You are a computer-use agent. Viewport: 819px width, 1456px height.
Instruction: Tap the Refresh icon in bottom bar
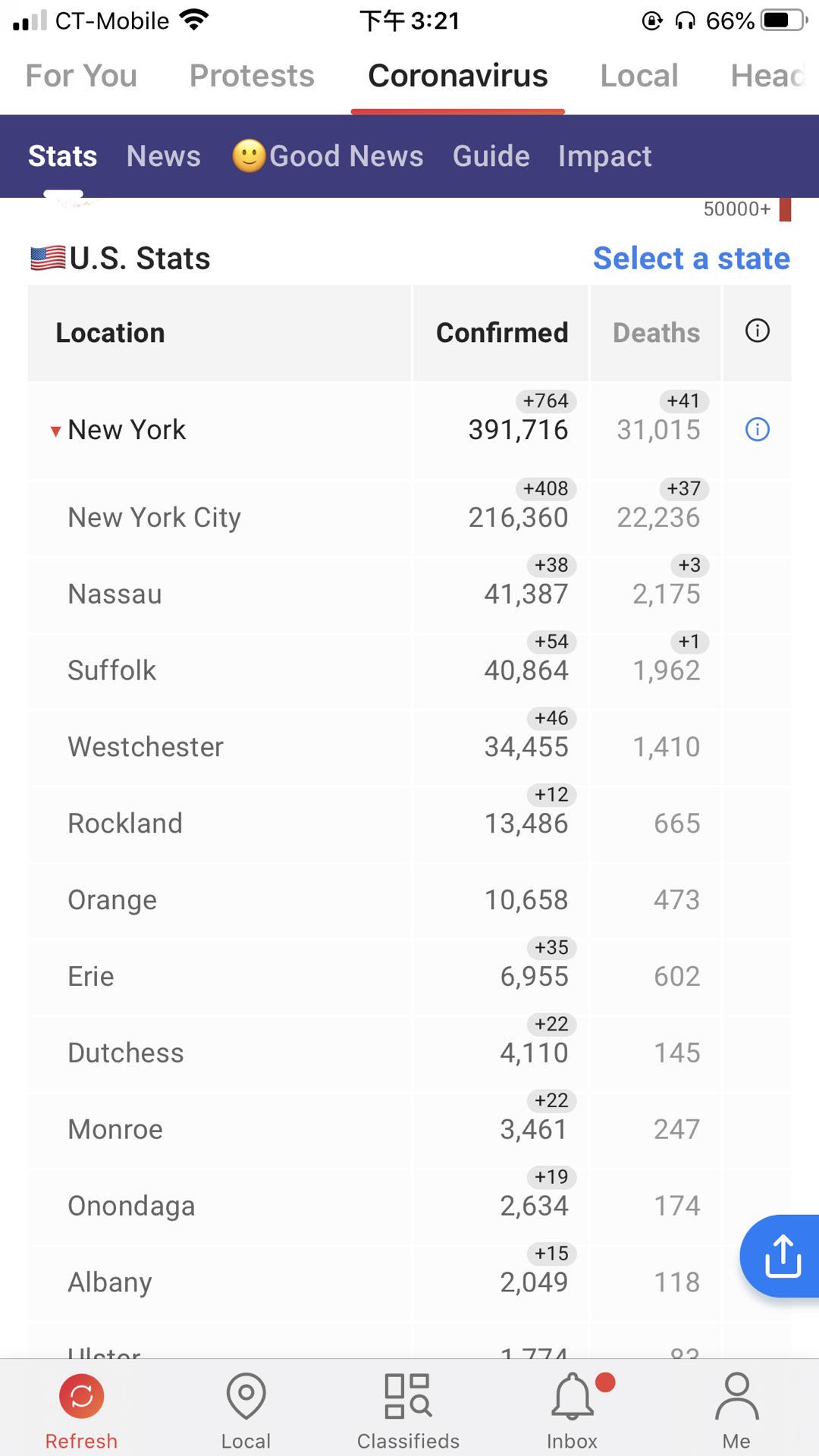tap(81, 1396)
